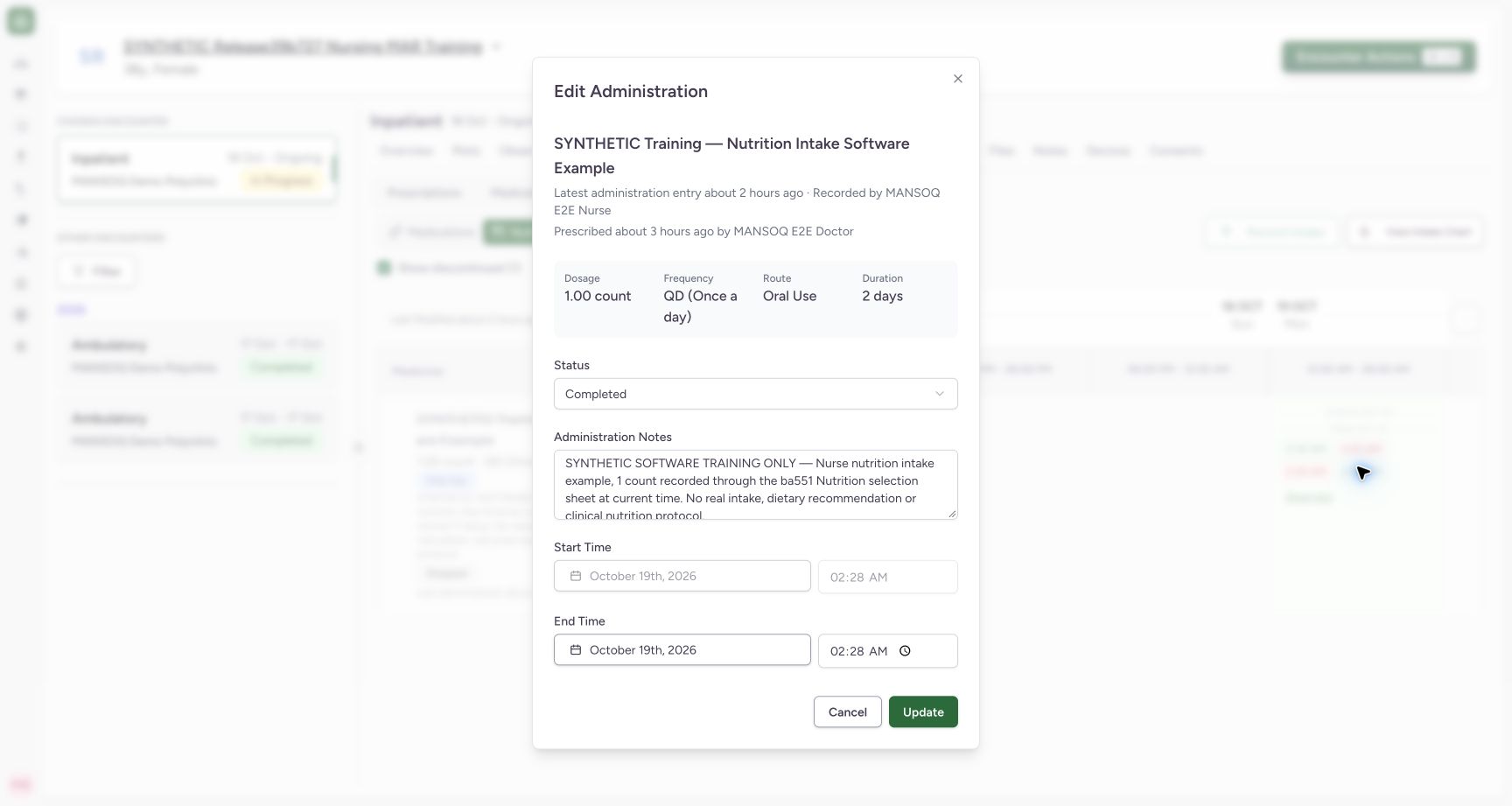1512x806 pixels.
Task: Click the dosage value '1.00 count'
Action: click(x=598, y=297)
